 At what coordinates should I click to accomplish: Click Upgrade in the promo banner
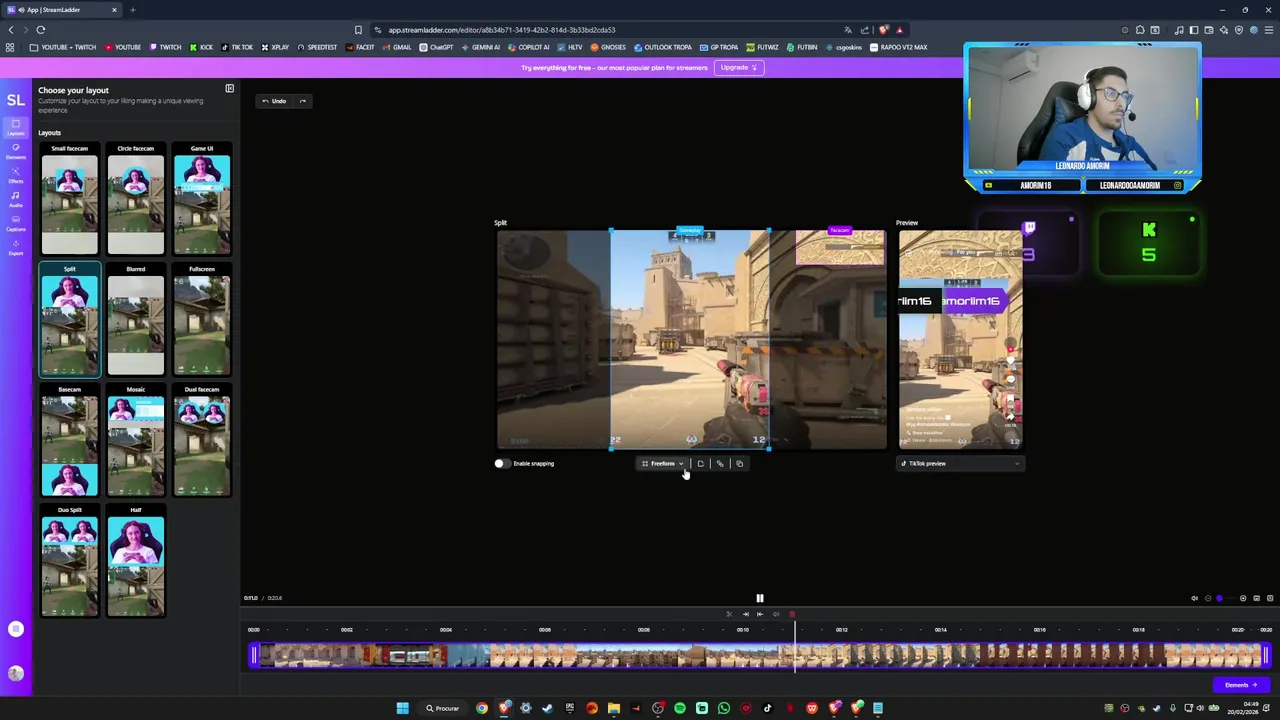(739, 68)
